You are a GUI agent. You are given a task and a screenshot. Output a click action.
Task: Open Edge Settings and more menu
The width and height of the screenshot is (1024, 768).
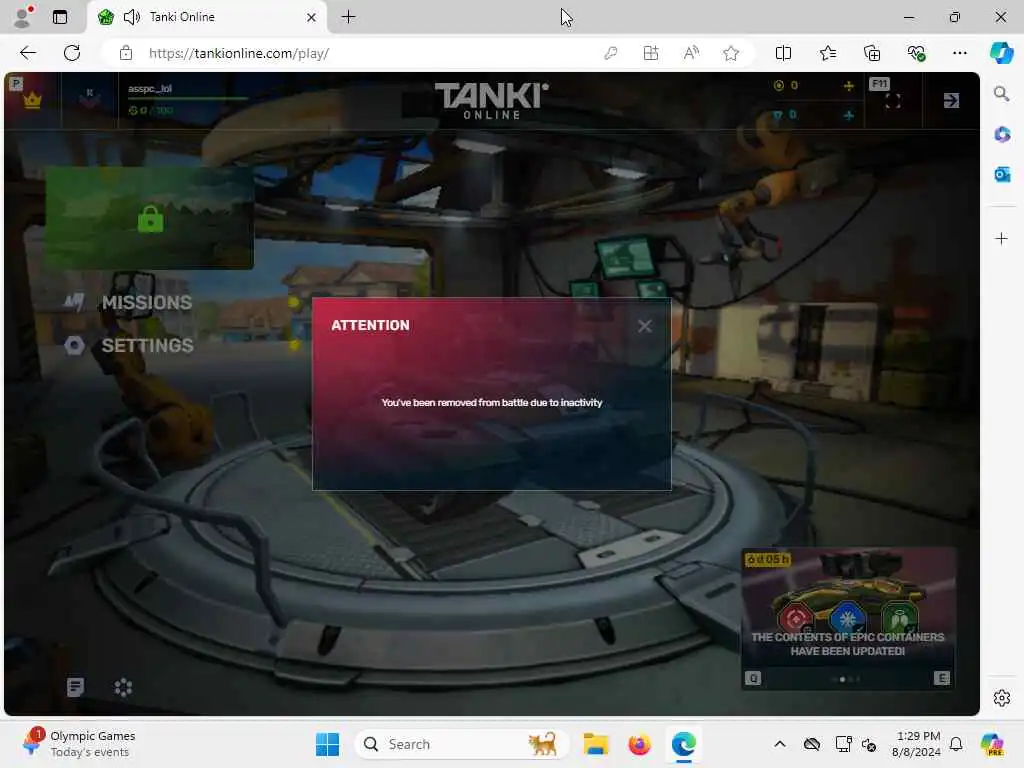click(x=959, y=53)
